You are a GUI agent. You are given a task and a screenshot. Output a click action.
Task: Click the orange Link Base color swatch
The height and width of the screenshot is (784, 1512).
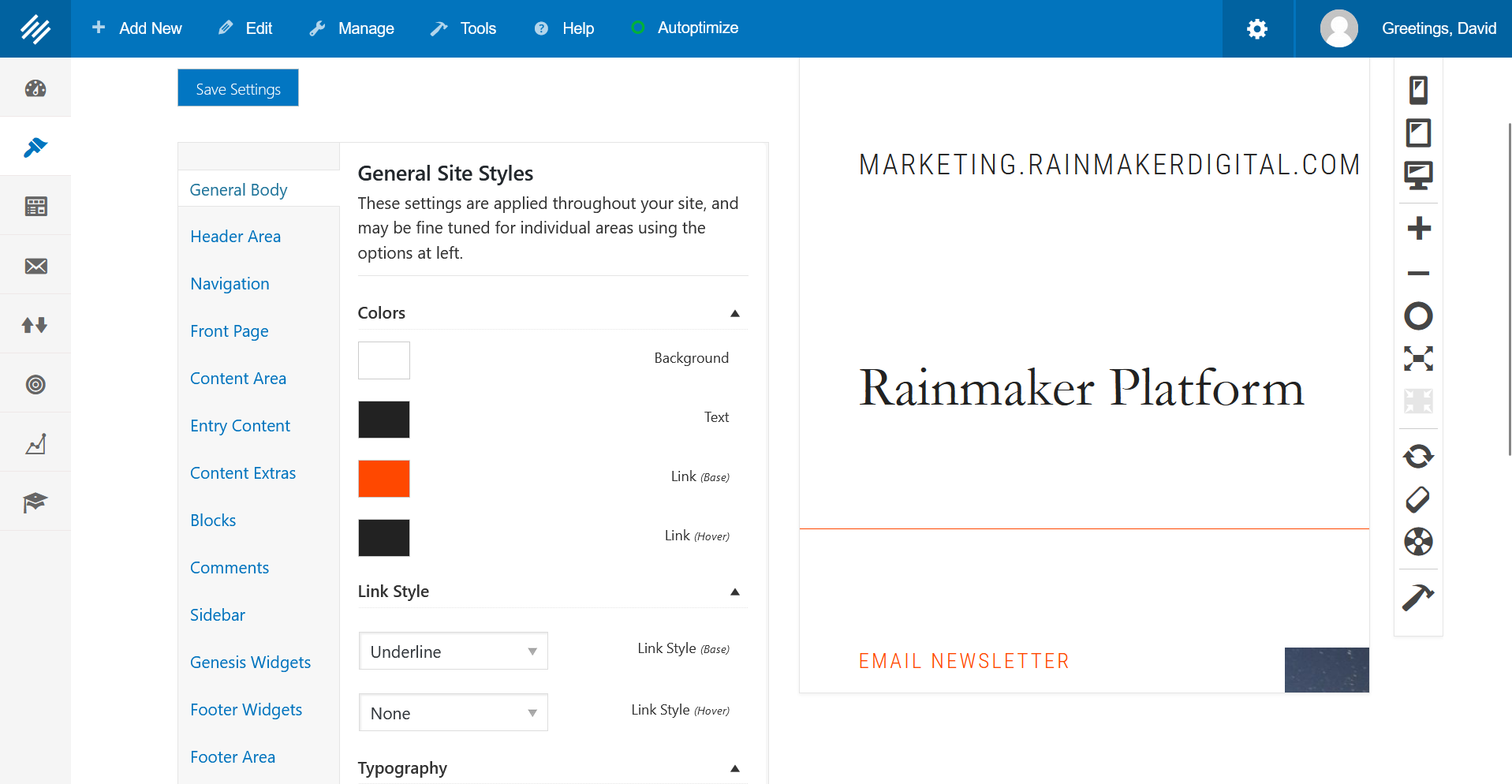coord(383,478)
